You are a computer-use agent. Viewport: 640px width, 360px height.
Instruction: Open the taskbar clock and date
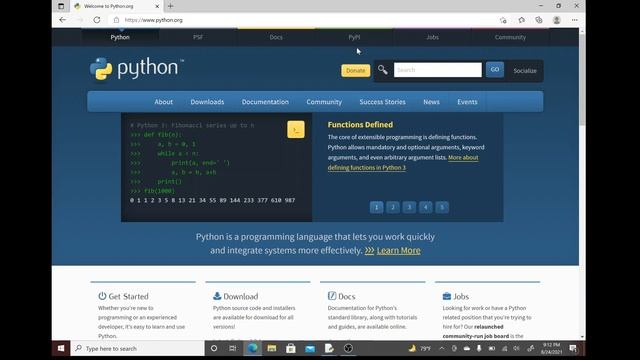coord(551,348)
